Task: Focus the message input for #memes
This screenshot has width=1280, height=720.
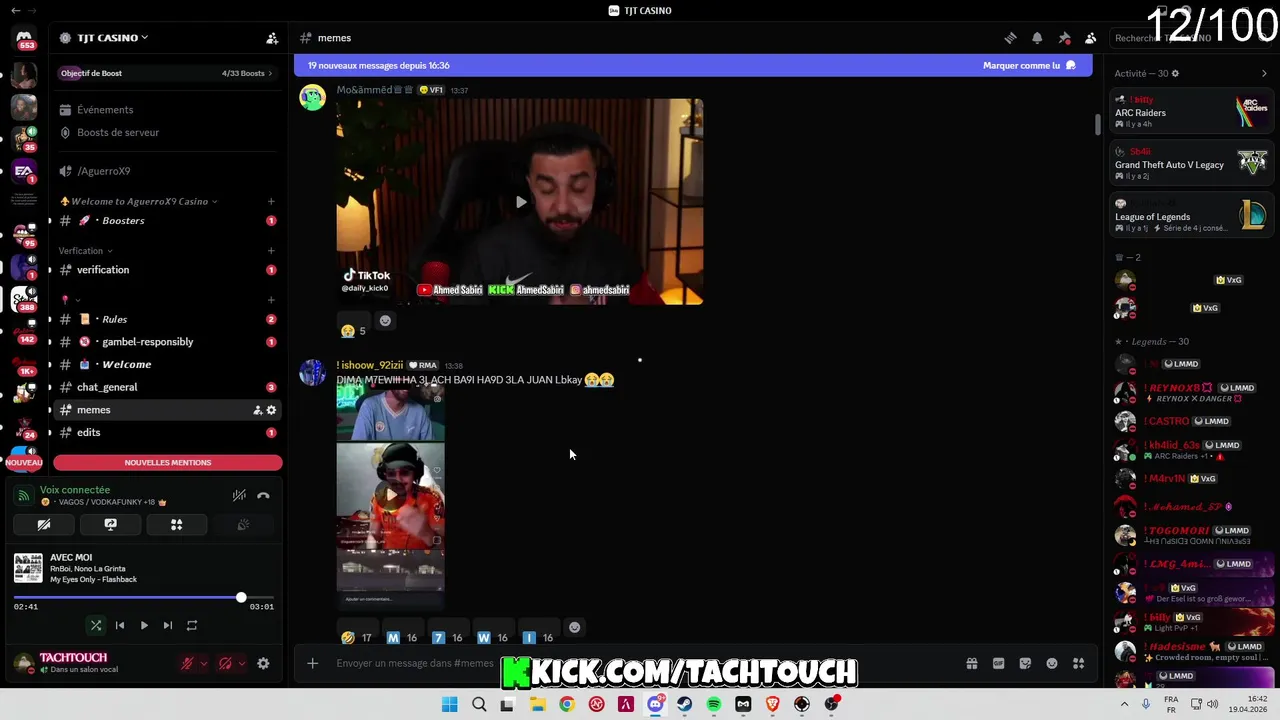Action: (x=415, y=663)
